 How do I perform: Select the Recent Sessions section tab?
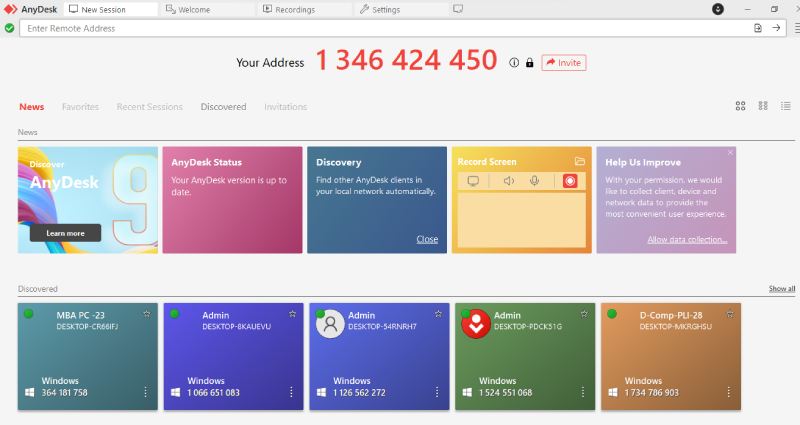(149, 107)
